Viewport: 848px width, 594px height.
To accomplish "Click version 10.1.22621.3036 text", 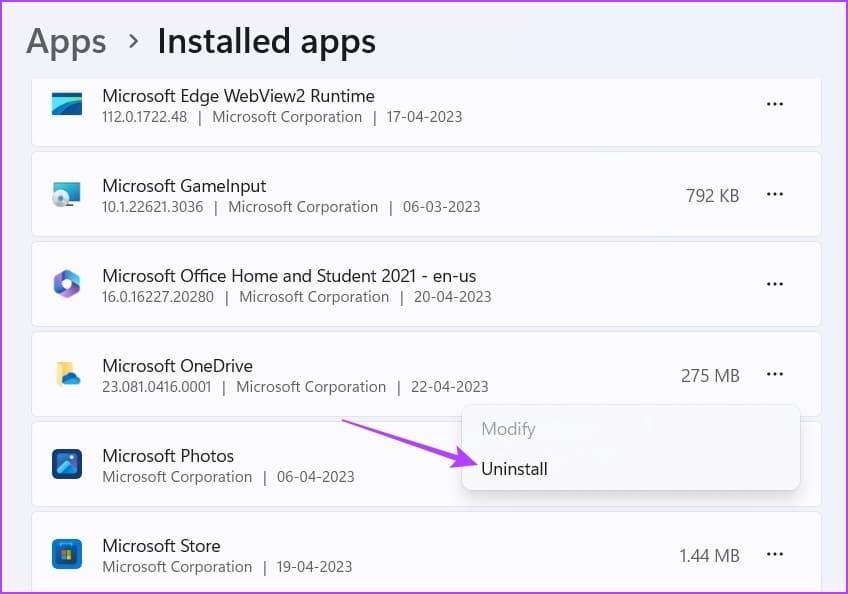I will pyautogui.click(x=153, y=207).
